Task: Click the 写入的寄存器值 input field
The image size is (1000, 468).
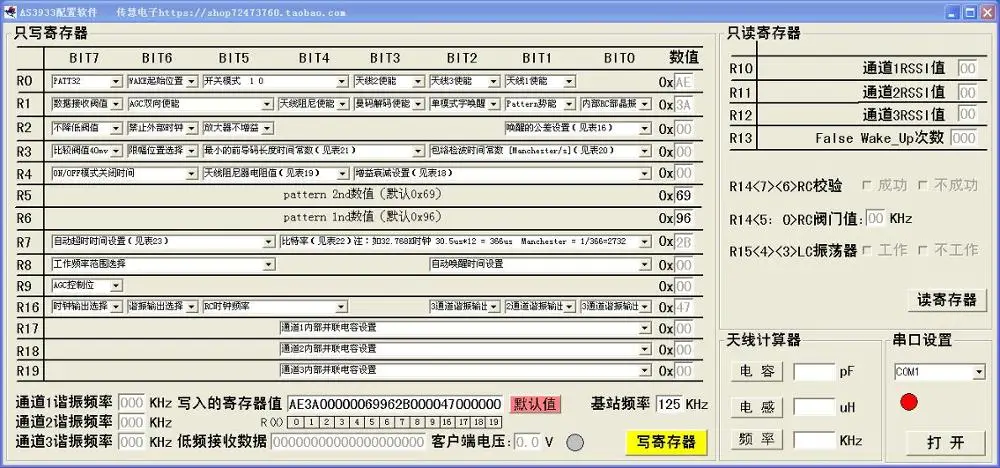Action: [x=395, y=404]
